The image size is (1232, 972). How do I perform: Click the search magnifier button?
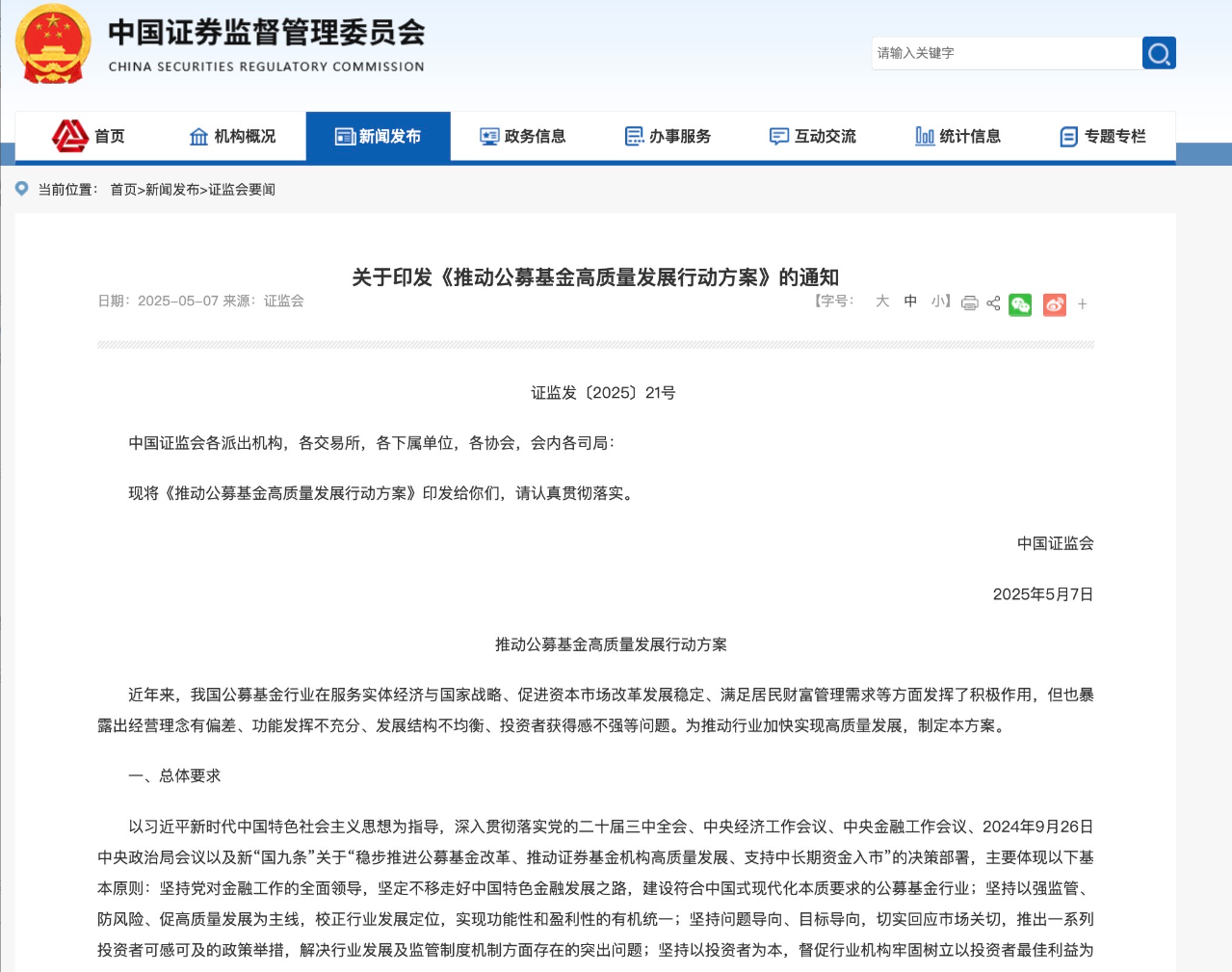tap(1159, 53)
